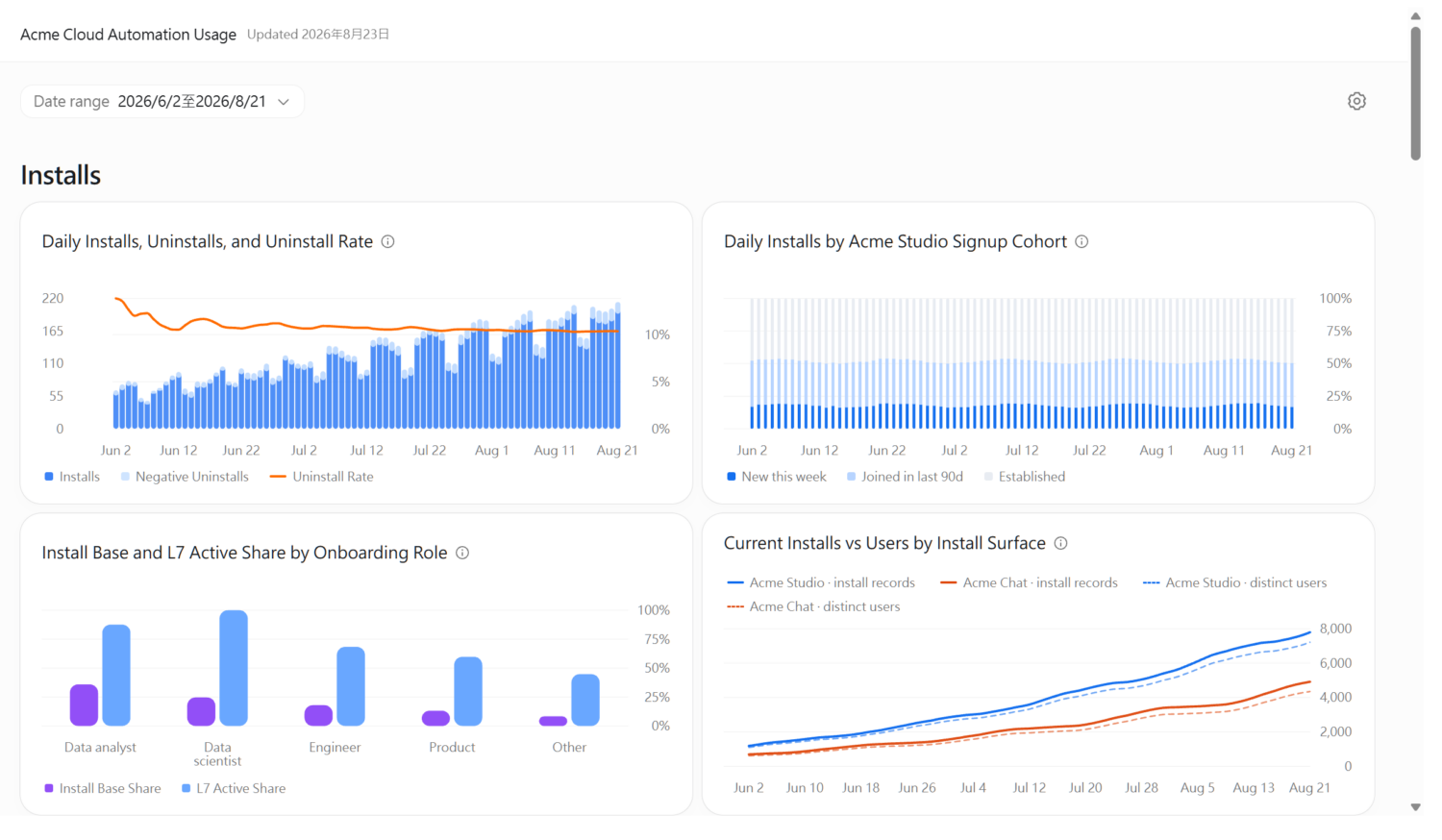Screen dimensions: 1442x840
Task: Open info icon beside Daily Installs, Uninstalls title
Action: click(x=388, y=242)
